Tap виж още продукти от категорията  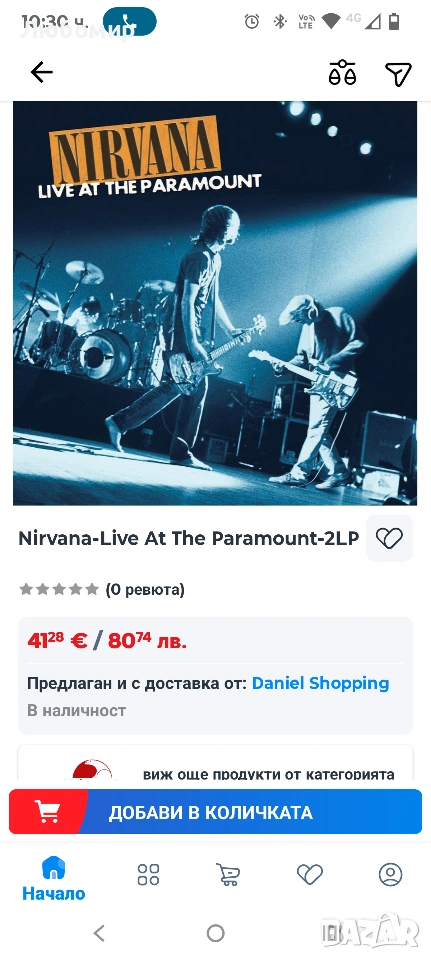[x=269, y=774]
